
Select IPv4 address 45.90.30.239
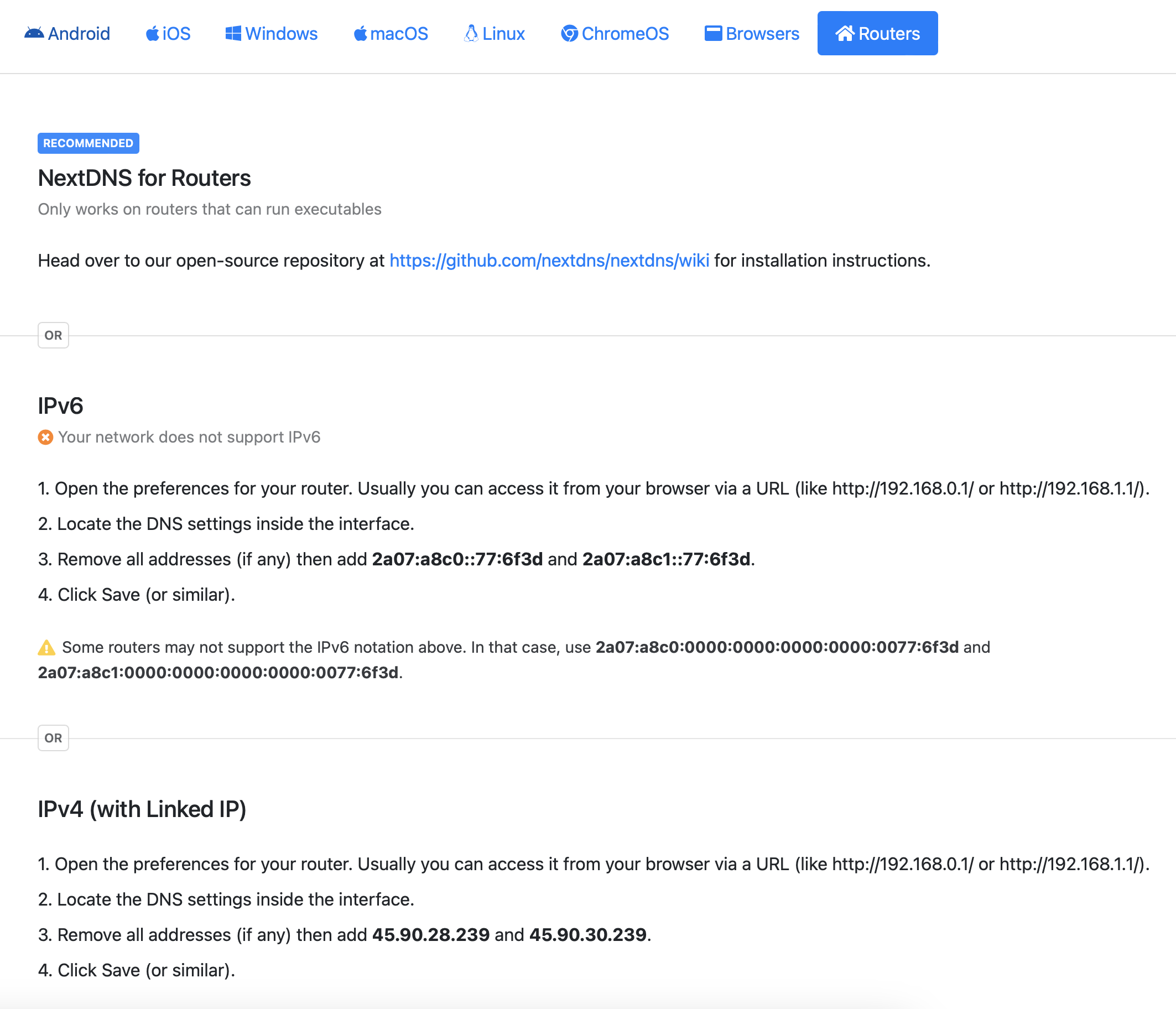588,935
